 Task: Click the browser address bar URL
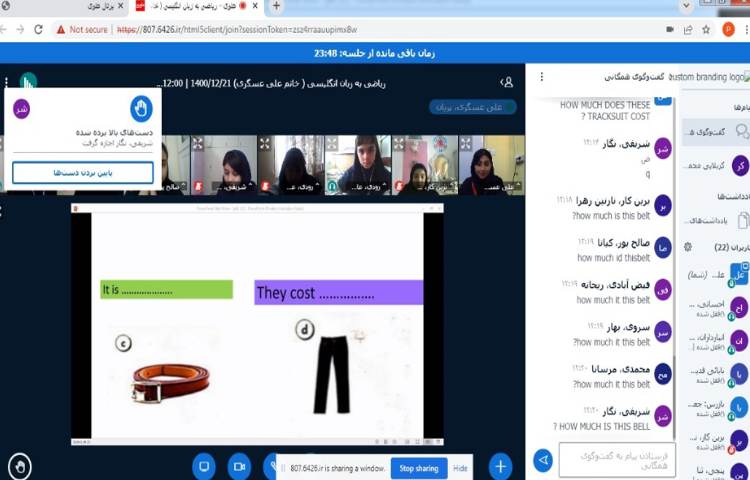(237, 30)
